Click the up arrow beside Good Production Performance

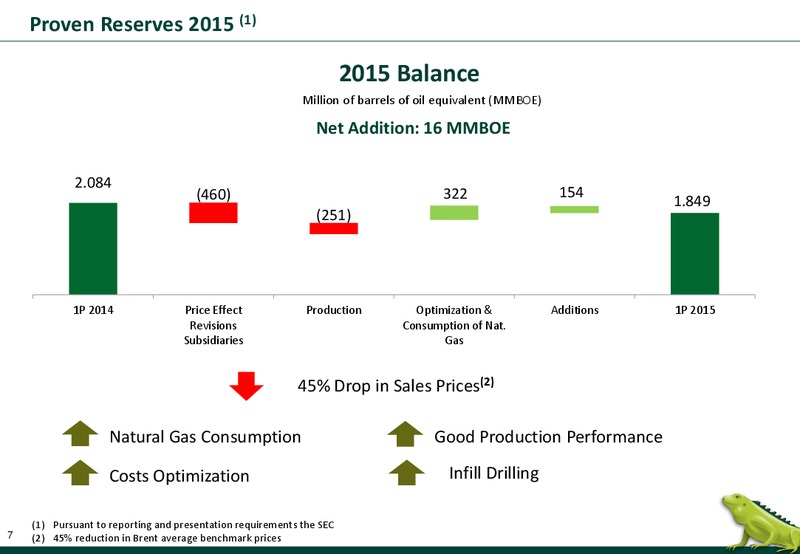[x=405, y=434]
